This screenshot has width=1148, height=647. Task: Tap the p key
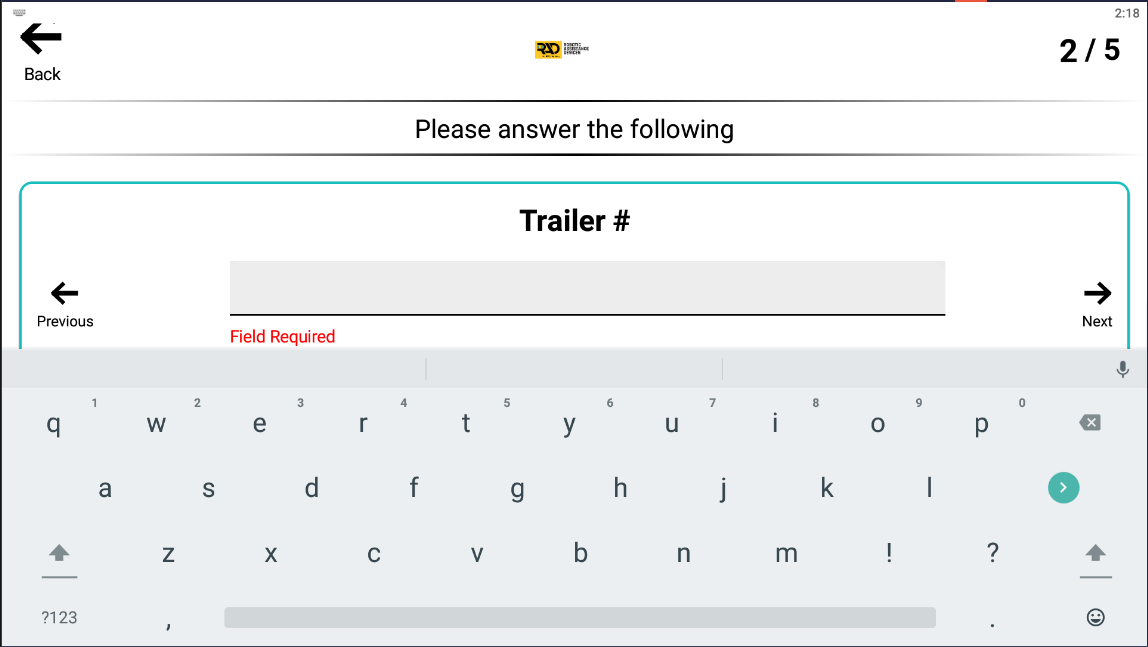click(x=981, y=423)
